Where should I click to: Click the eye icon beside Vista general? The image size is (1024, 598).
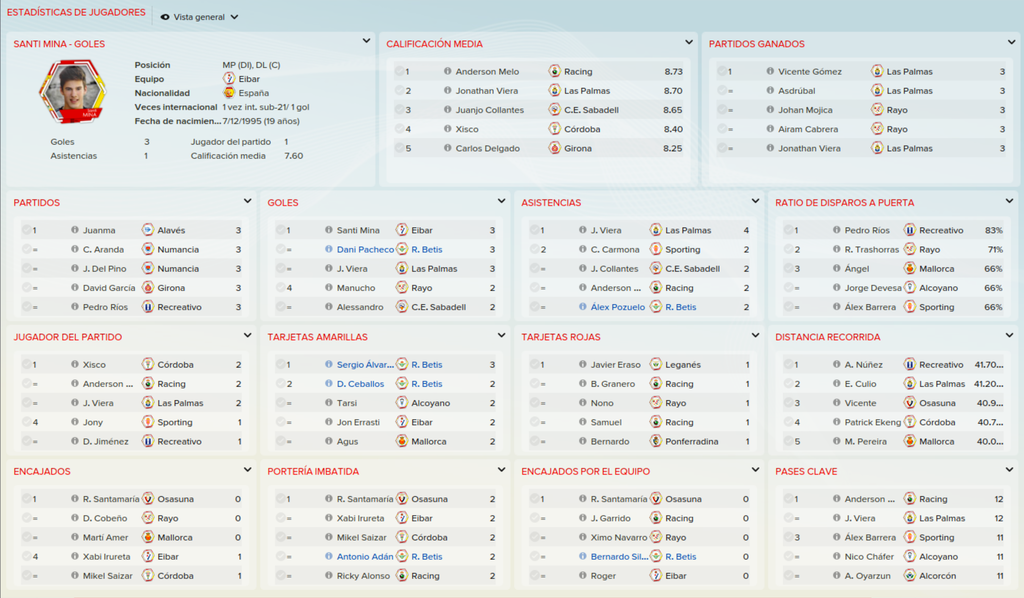pos(165,17)
